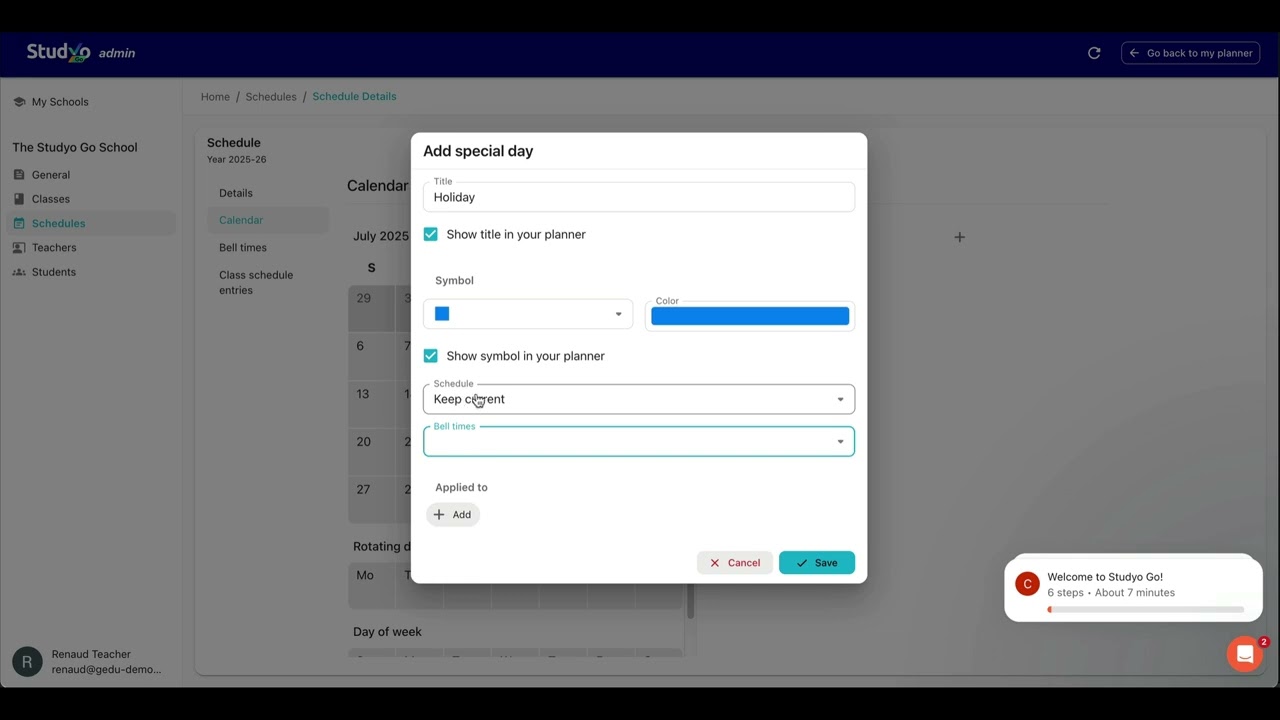Open the Schedule Details breadcrumb
Image resolution: width=1280 pixels, height=720 pixels.
(354, 97)
